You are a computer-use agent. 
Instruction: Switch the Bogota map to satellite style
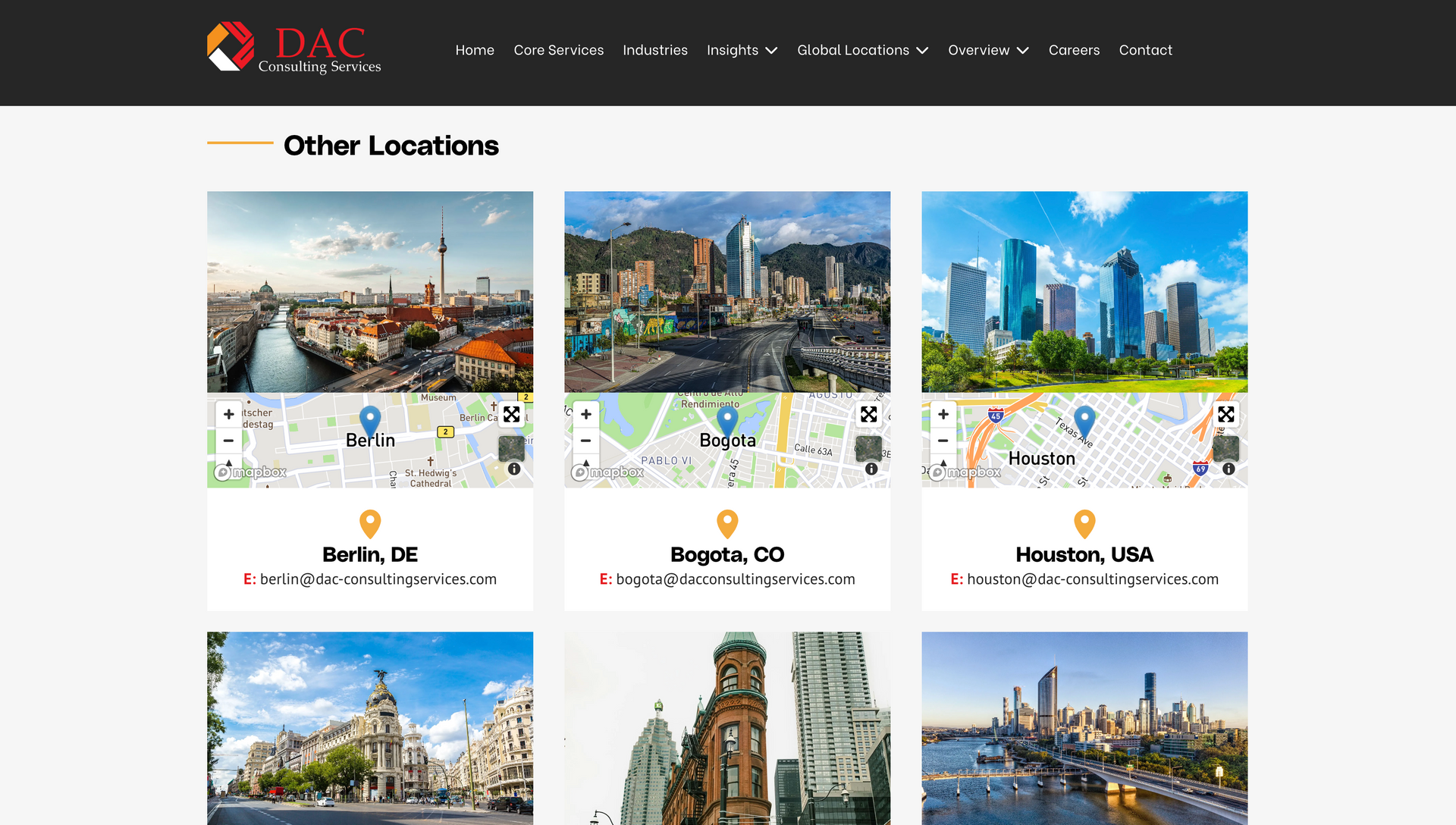click(x=869, y=448)
